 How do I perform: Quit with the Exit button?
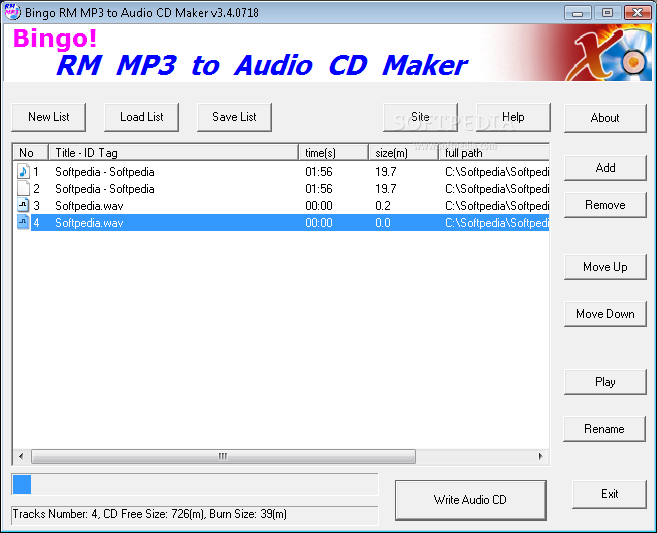pyautogui.click(x=609, y=494)
